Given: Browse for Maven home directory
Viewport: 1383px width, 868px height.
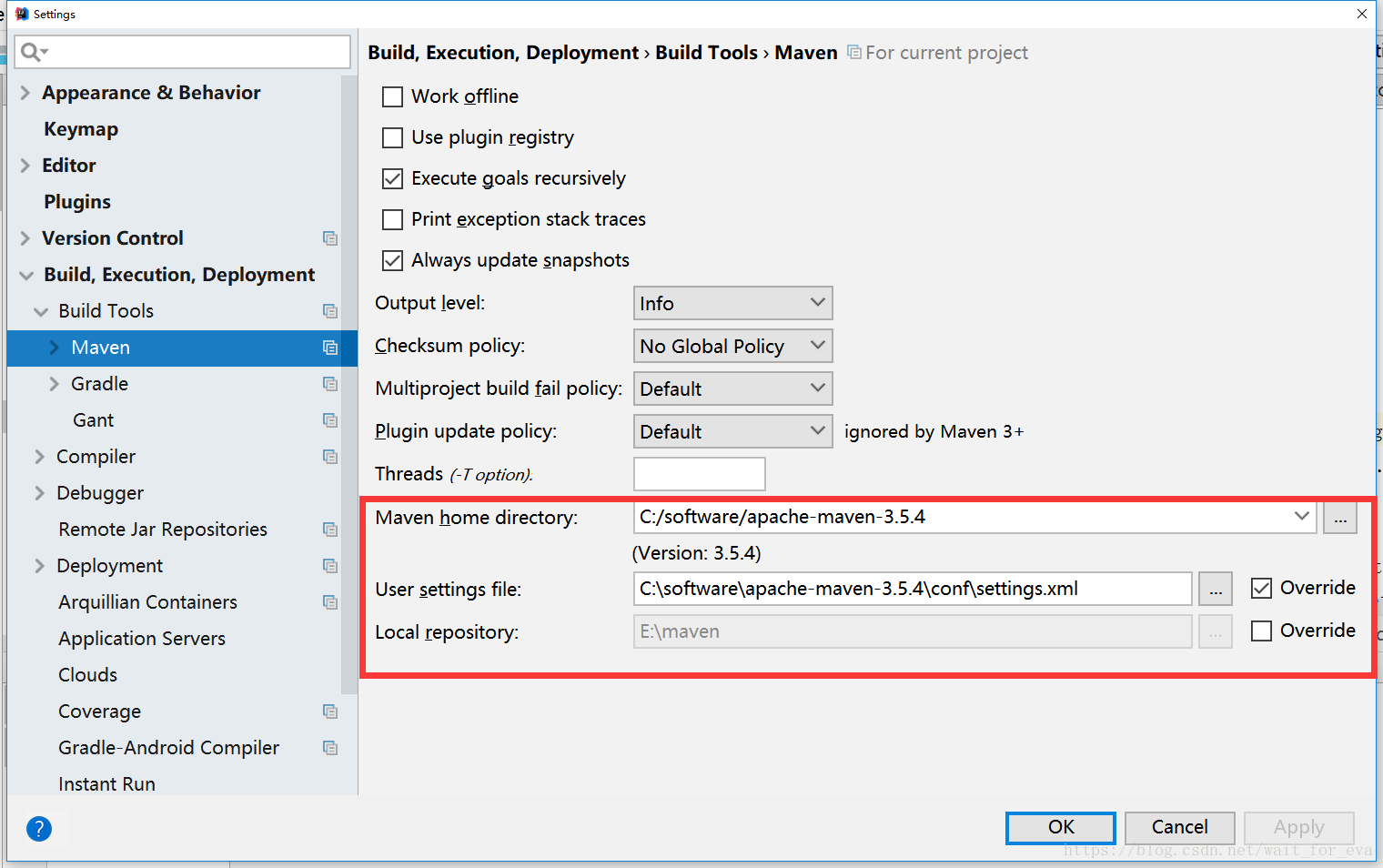Looking at the screenshot, I should point(1340,517).
